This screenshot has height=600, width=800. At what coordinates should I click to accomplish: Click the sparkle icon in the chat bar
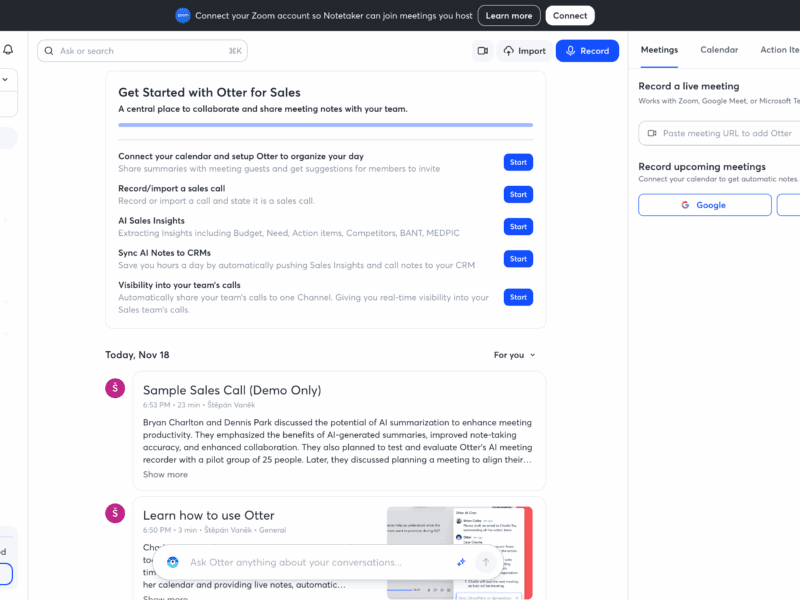click(461, 562)
